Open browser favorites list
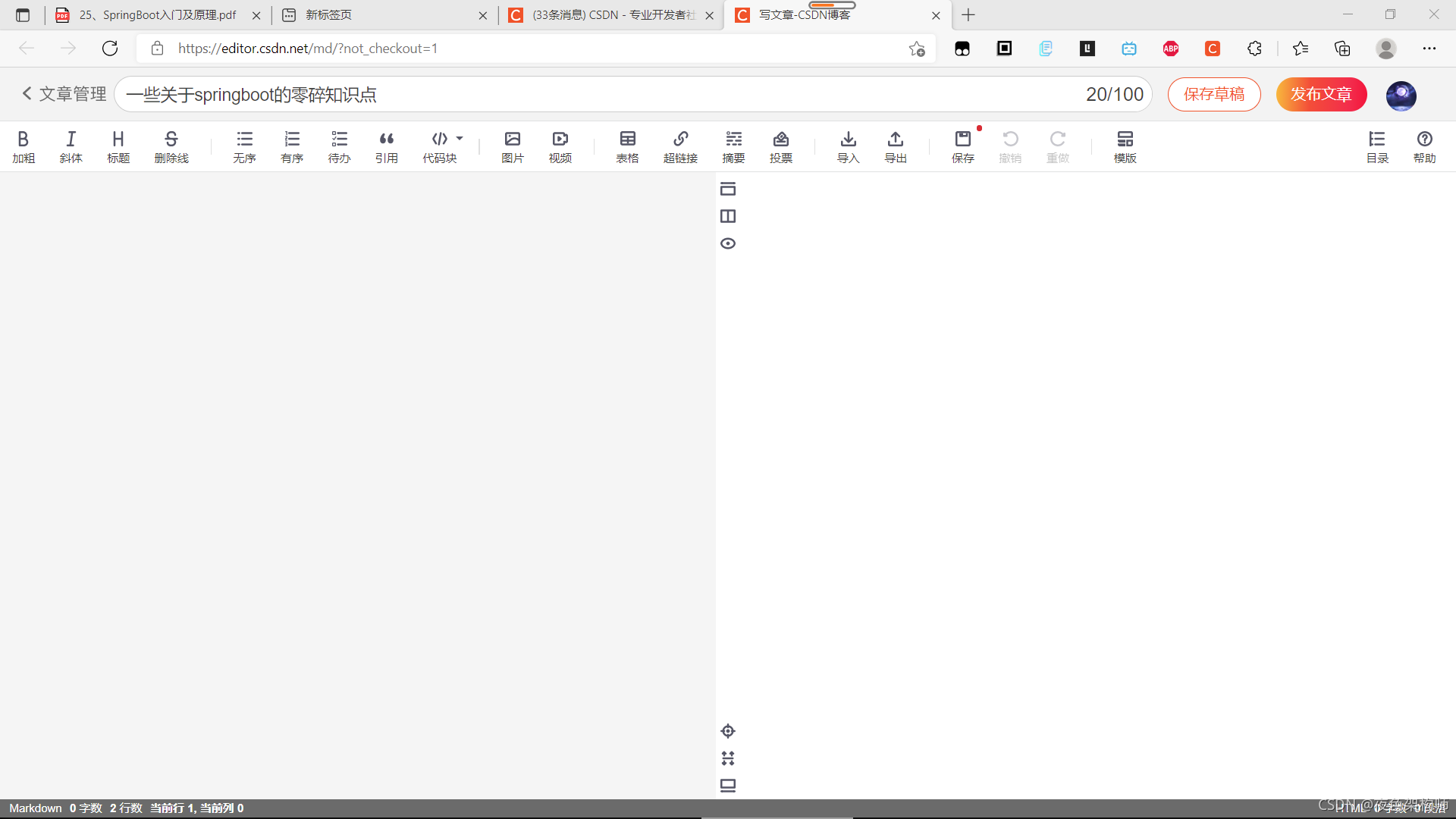 1301,49
